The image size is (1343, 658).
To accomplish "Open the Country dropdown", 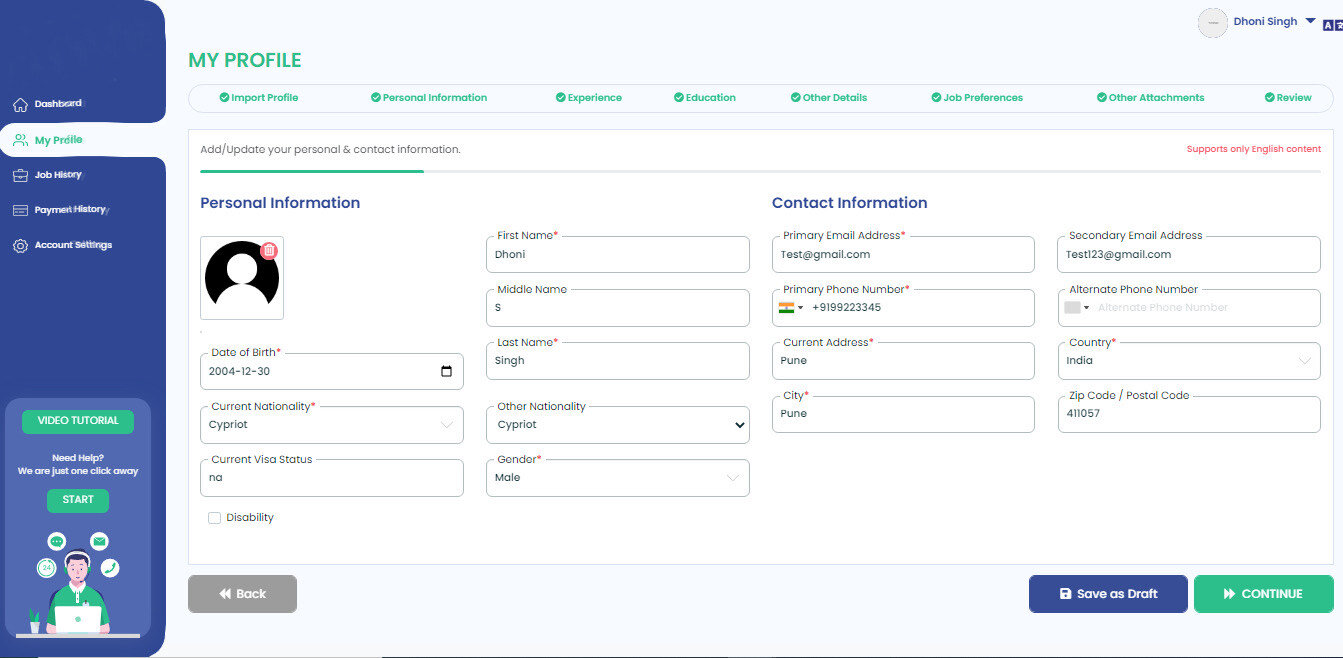I will pos(1304,361).
